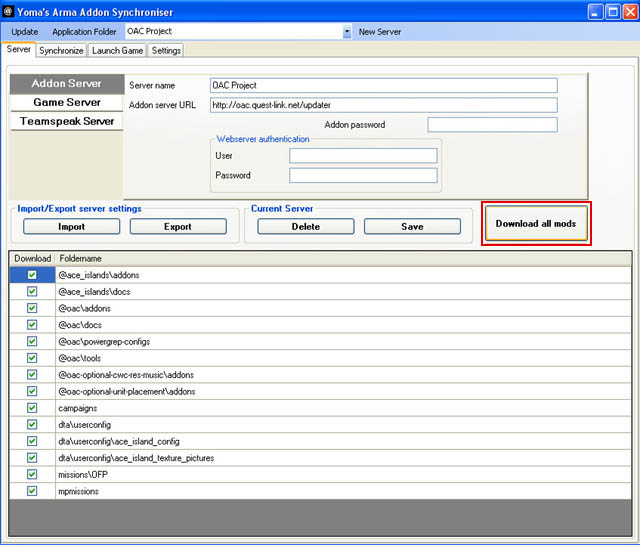Open the Launch Game tab

118,50
